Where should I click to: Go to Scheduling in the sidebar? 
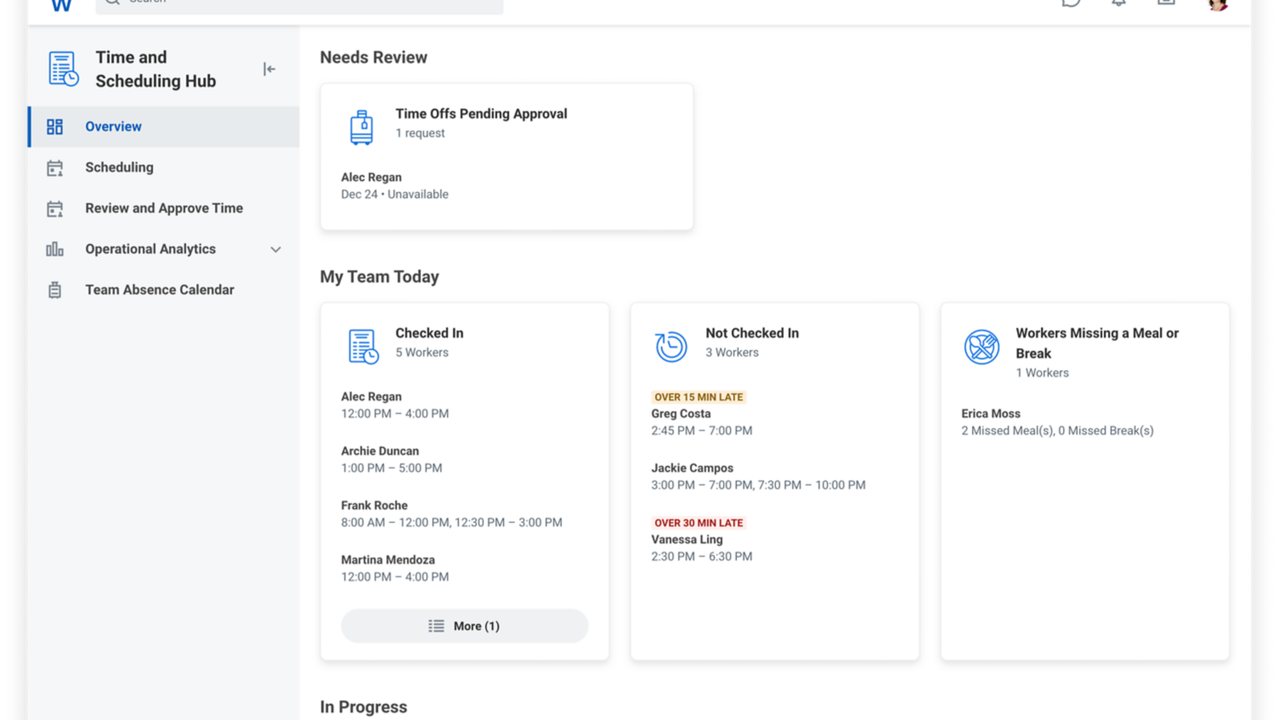click(x=119, y=167)
